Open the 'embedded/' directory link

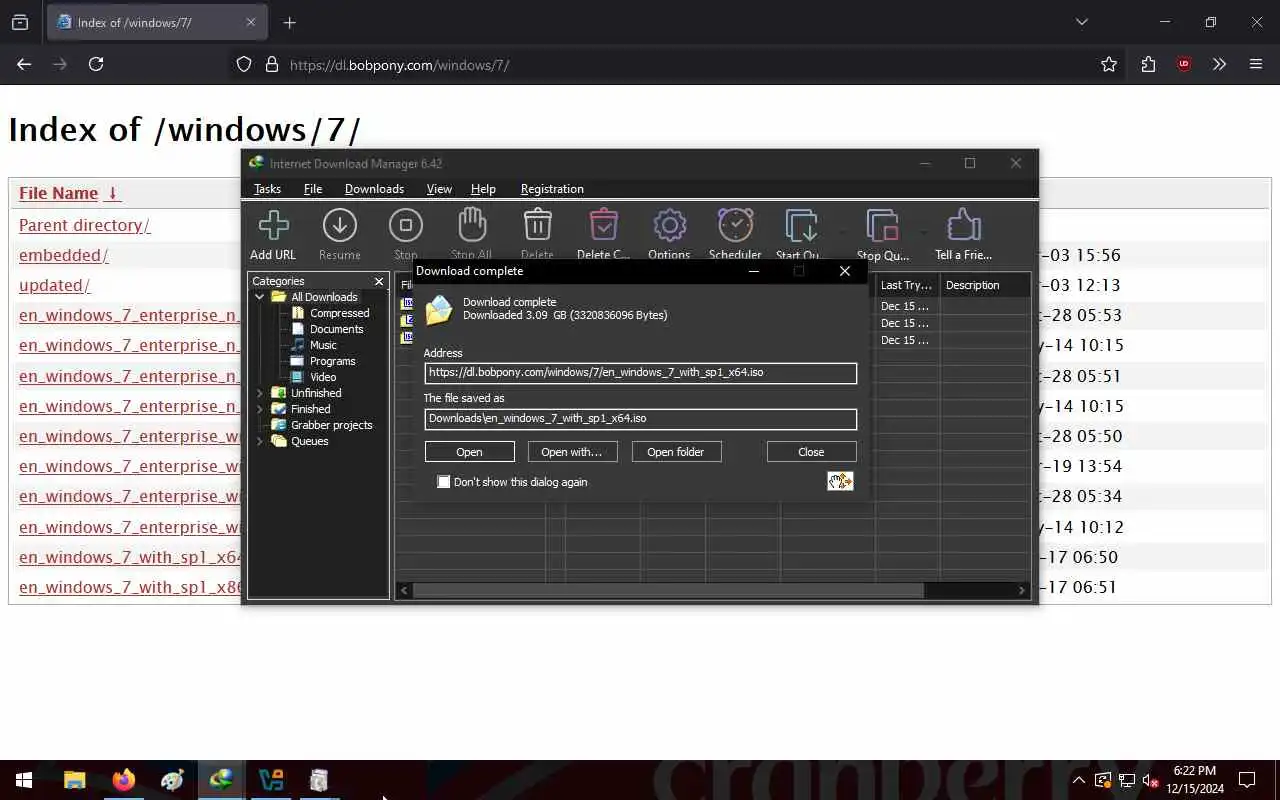click(x=64, y=255)
